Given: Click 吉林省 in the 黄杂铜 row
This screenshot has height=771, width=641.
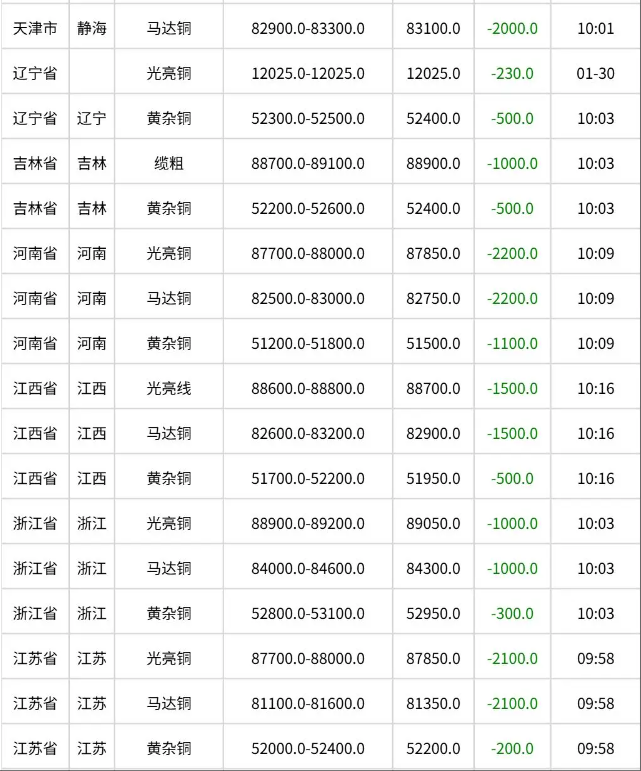Looking at the screenshot, I should (x=35, y=208).
